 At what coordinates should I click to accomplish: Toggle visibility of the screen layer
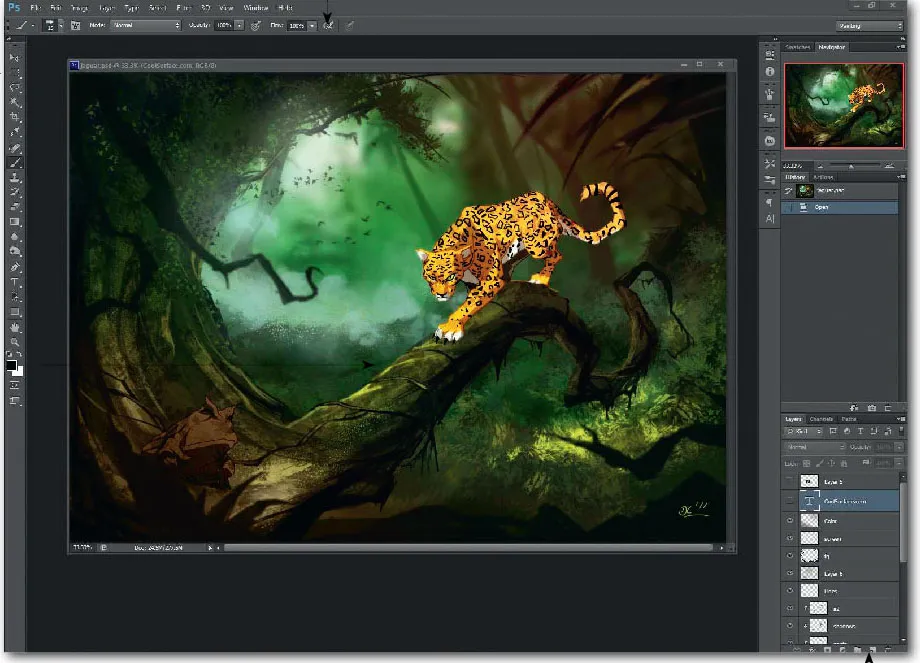click(790, 538)
